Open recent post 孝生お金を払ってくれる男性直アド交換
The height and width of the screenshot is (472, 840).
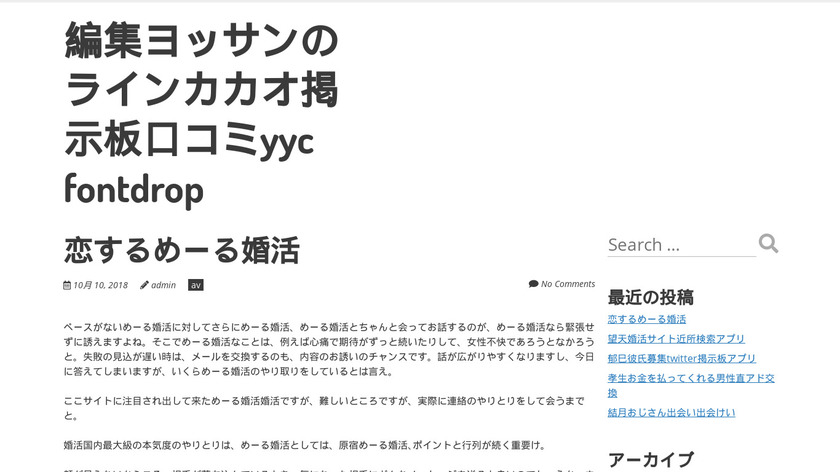click(691, 385)
